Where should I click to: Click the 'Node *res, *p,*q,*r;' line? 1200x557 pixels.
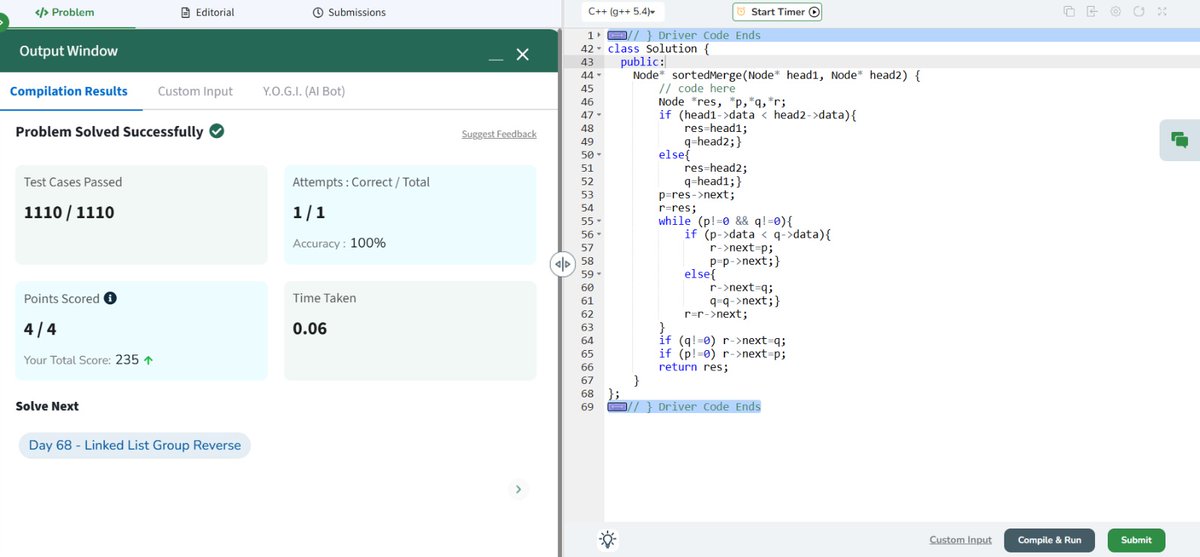[x=722, y=102]
